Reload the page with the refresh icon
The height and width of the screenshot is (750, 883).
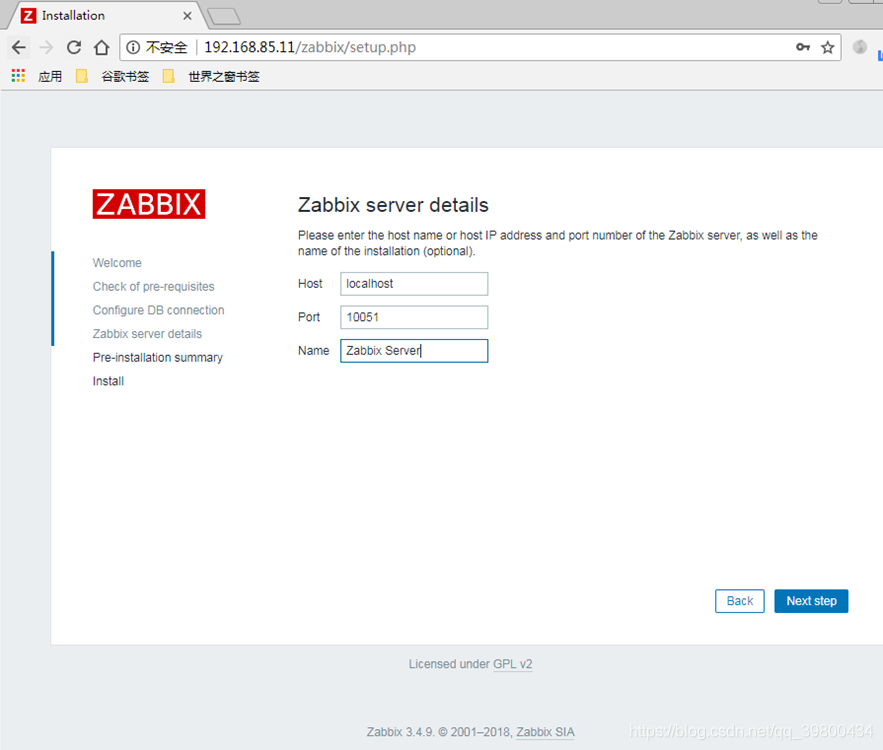click(74, 47)
